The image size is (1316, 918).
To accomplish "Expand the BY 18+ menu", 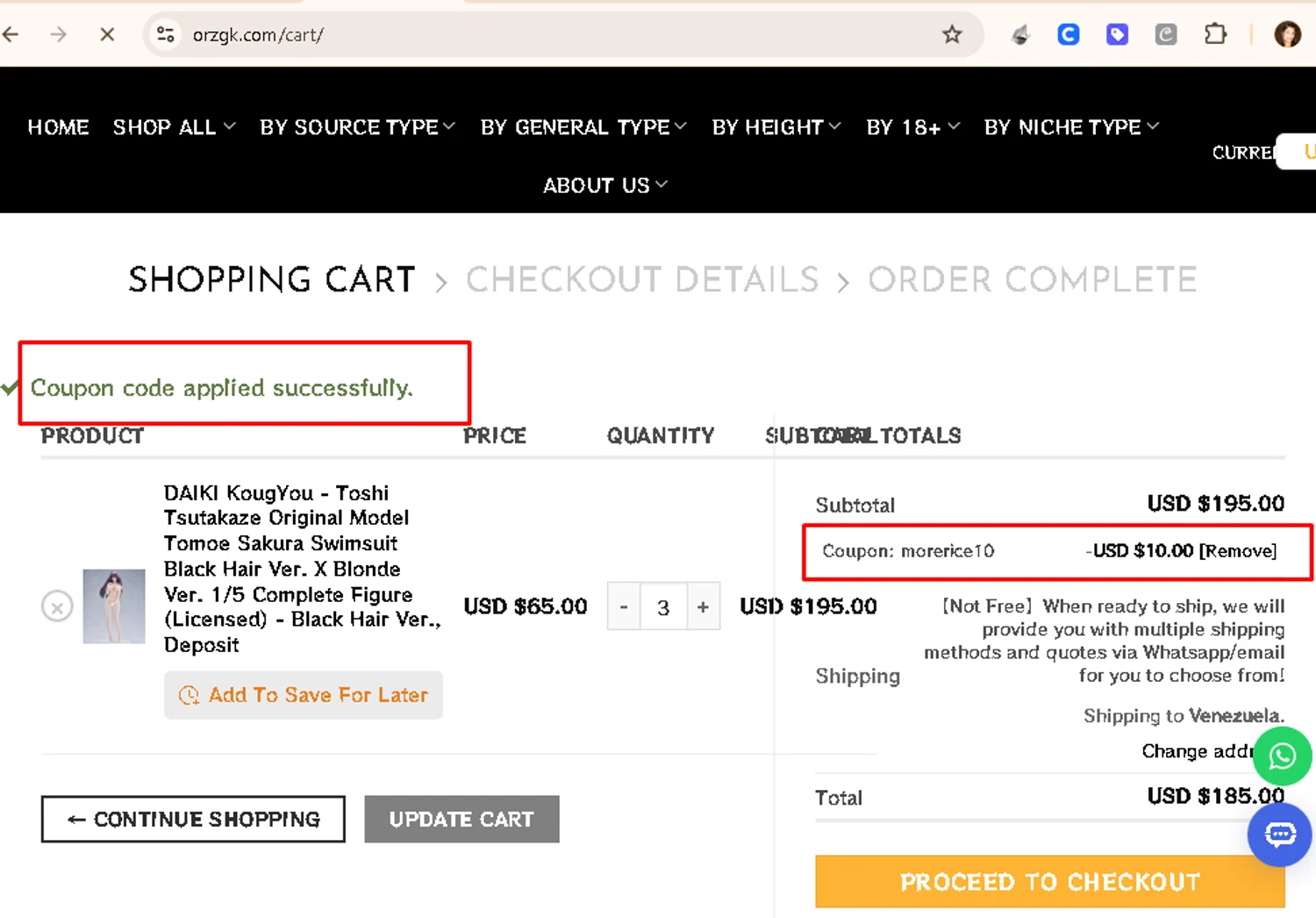I will [912, 127].
